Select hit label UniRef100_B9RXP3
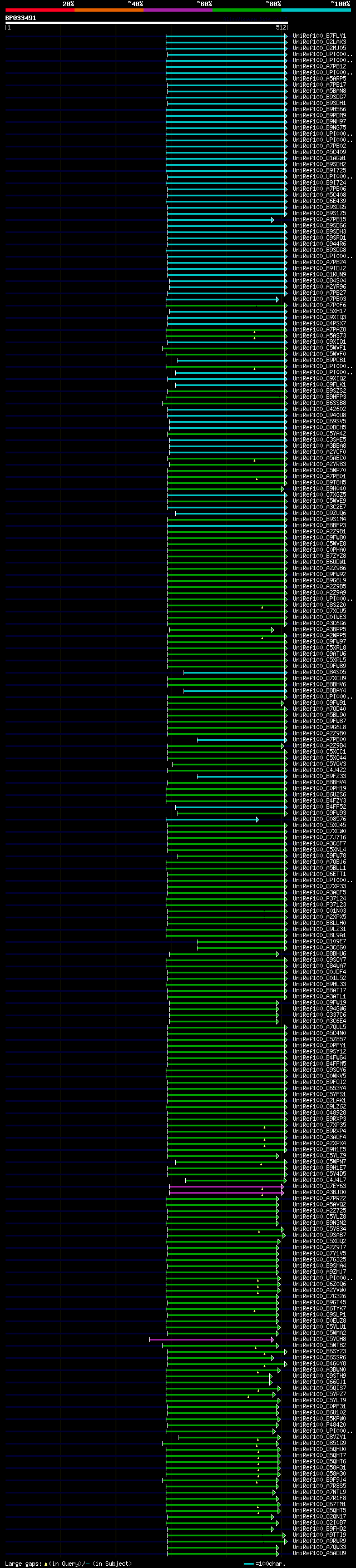356x1568 pixels. (319, 1119)
